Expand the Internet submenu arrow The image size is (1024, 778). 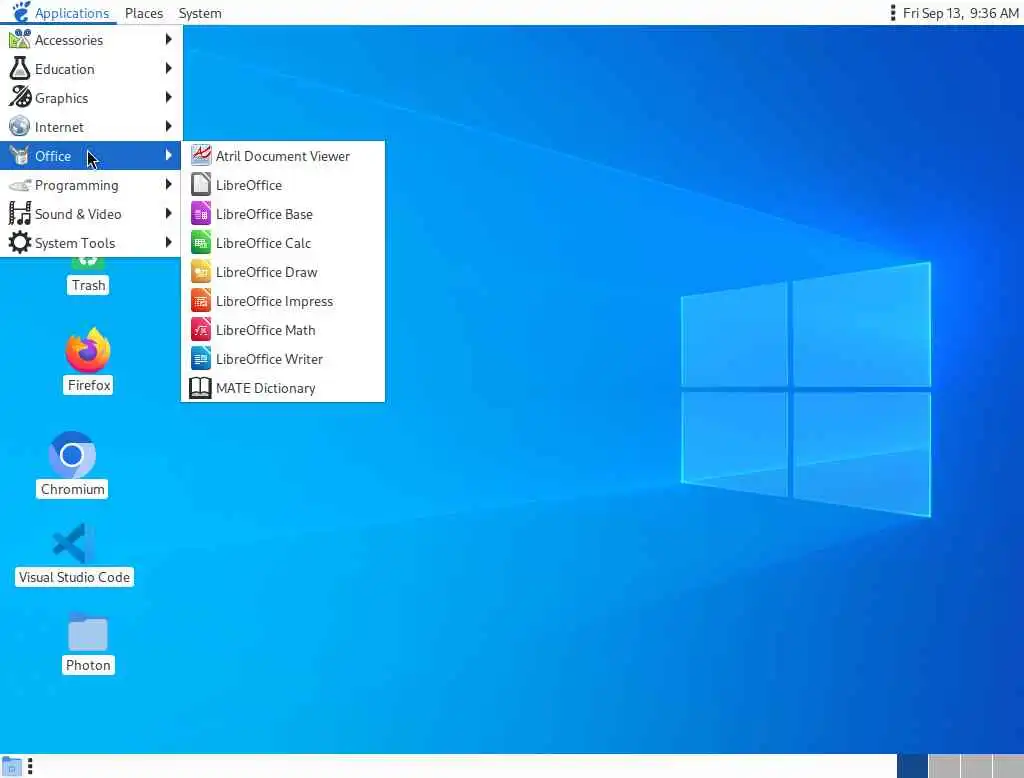(168, 126)
